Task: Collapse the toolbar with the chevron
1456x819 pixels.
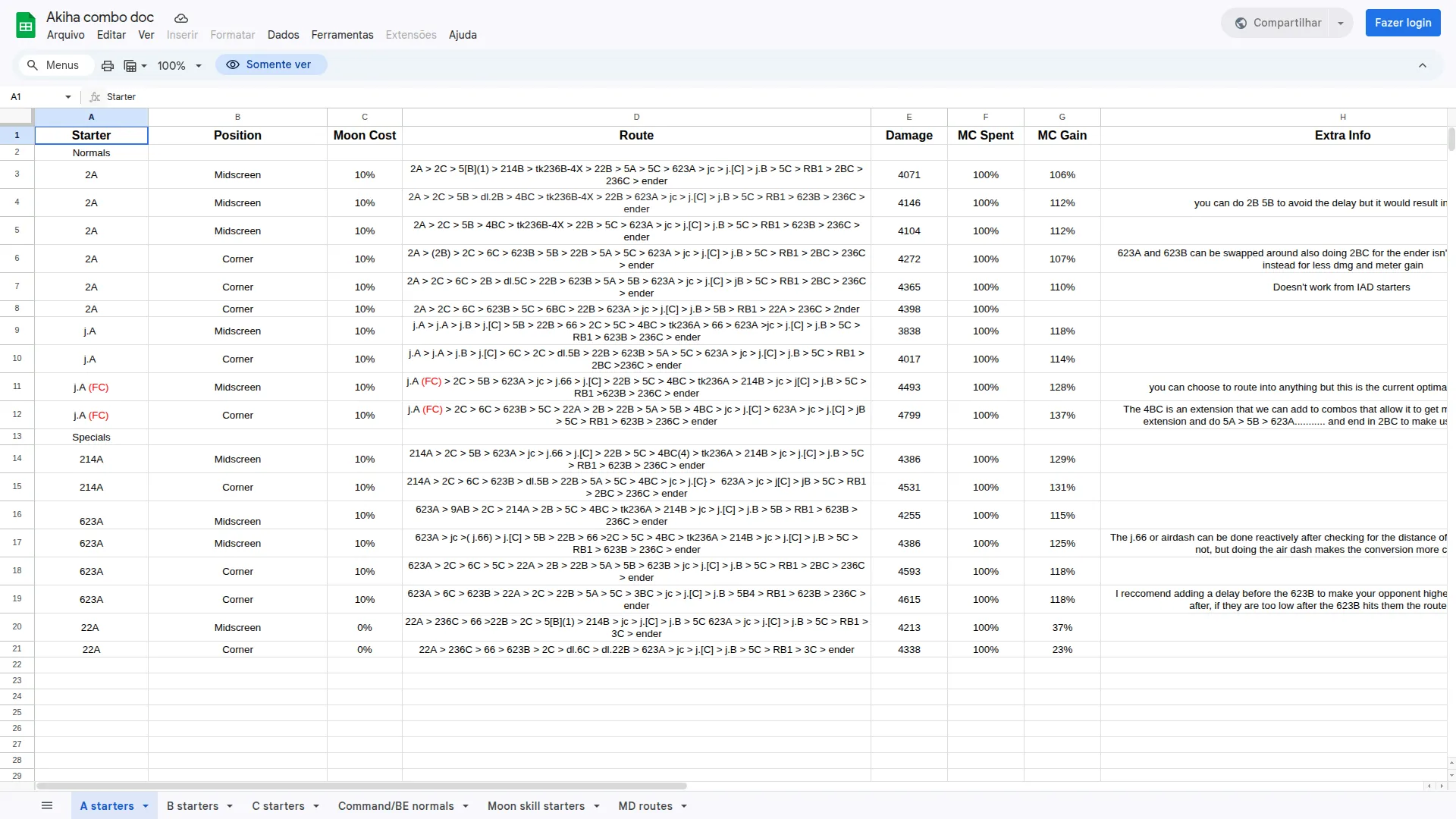Action: point(1422,66)
